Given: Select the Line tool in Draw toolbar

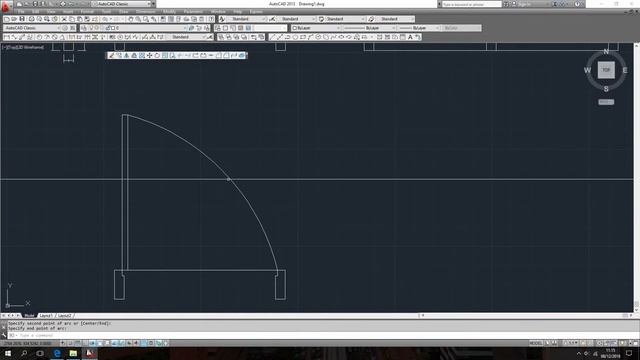Looking at the screenshot, I should pyautogui.click(x=272, y=37).
